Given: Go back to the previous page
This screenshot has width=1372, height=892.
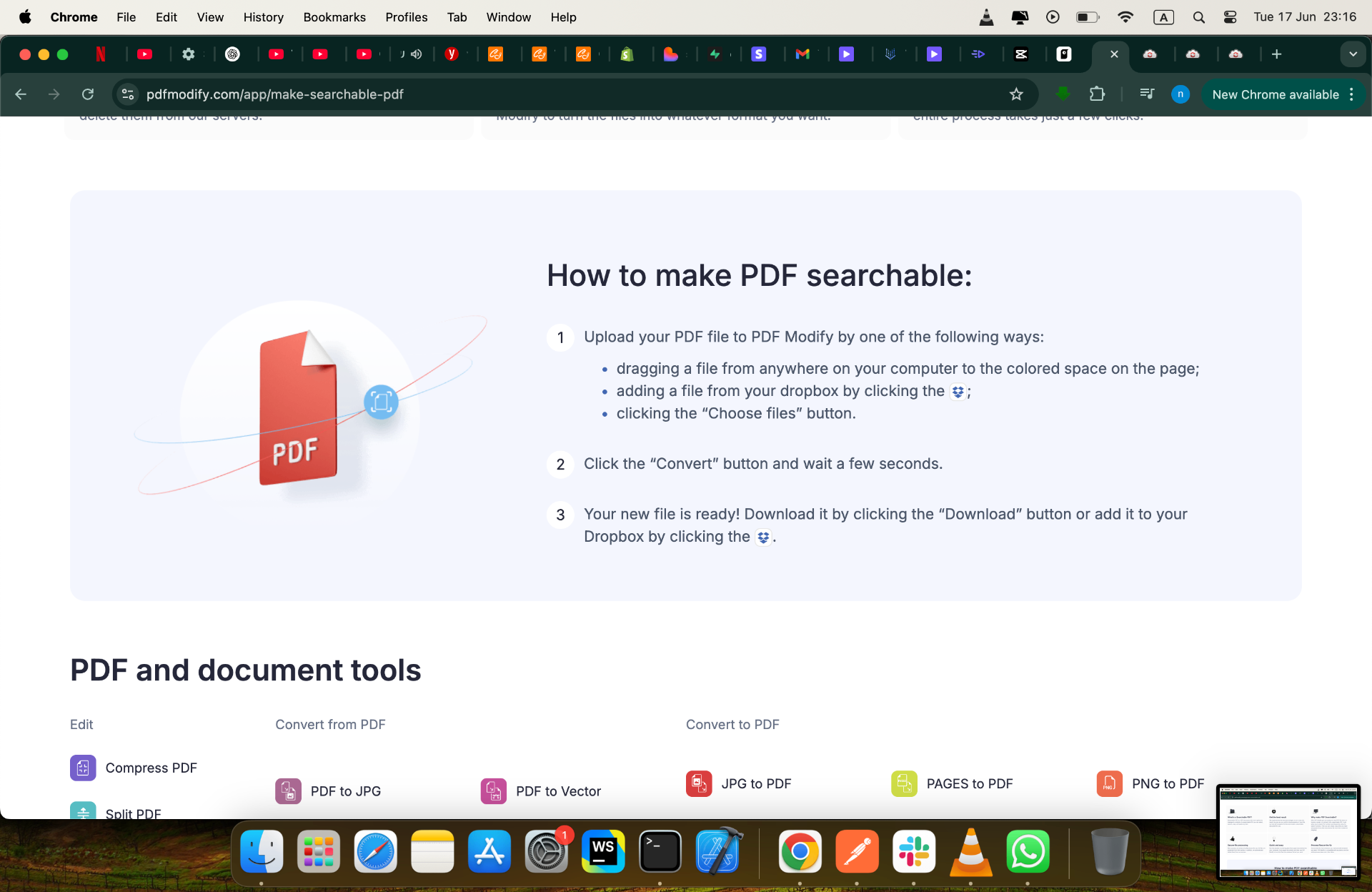Looking at the screenshot, I should point(21,94).
